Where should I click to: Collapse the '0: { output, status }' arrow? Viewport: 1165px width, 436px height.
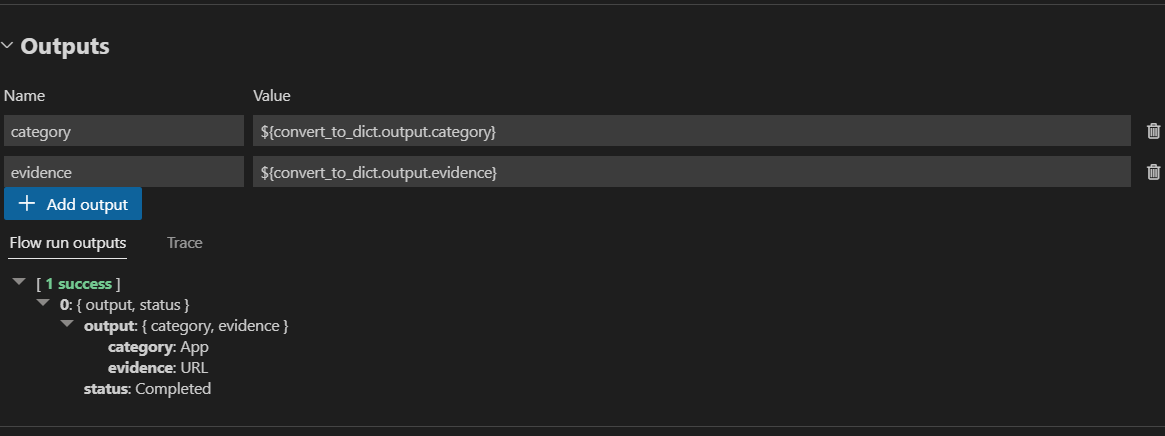[x=43, y=304]
